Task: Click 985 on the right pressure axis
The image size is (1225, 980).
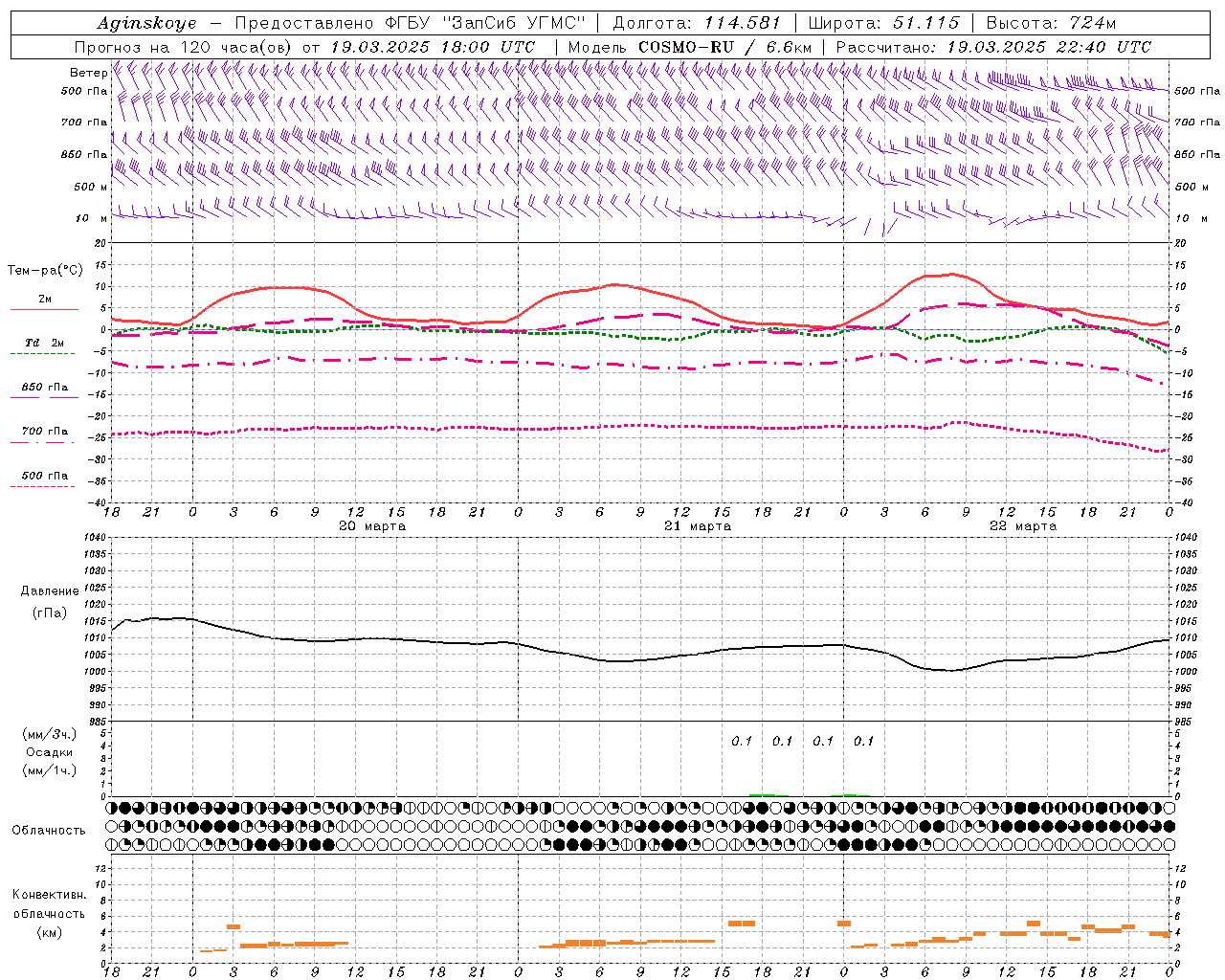Action: click(1184, 722)
